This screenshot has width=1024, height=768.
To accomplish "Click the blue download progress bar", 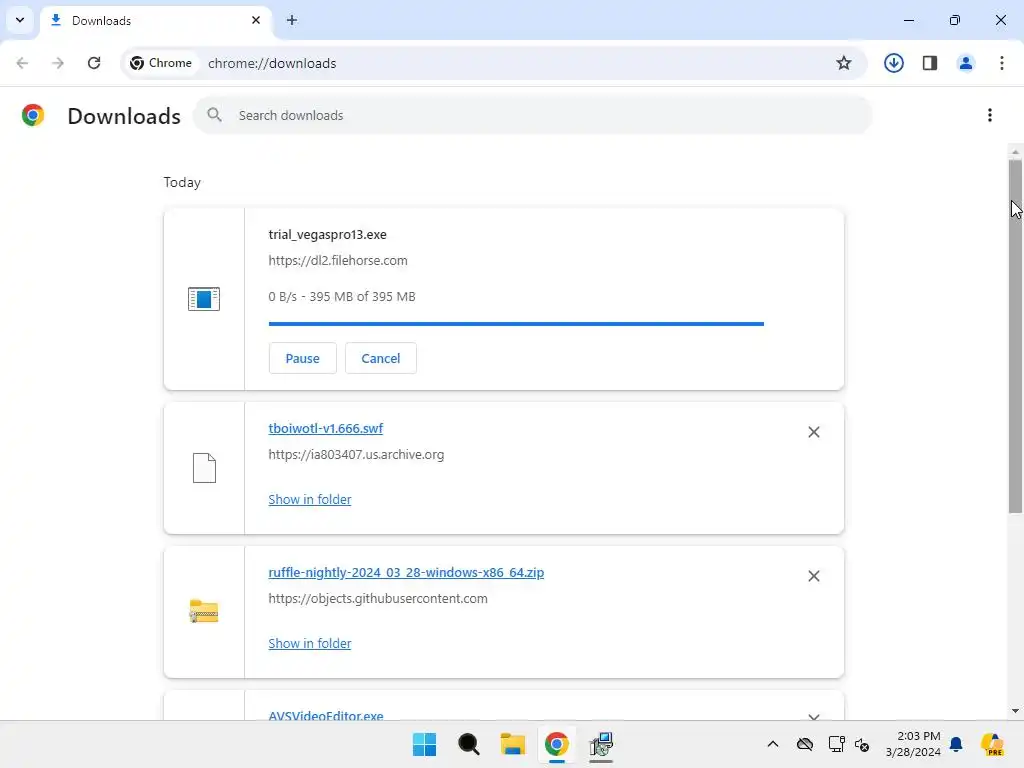I will 516,323.
